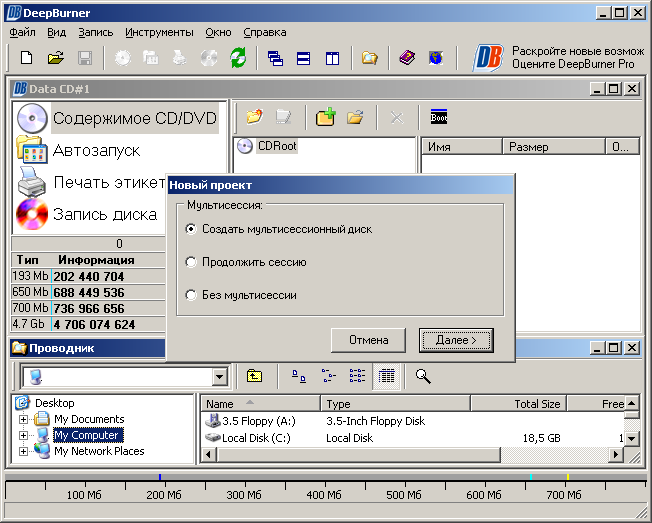Click the scroll left arrow in Проводник list

pos(209,455)
